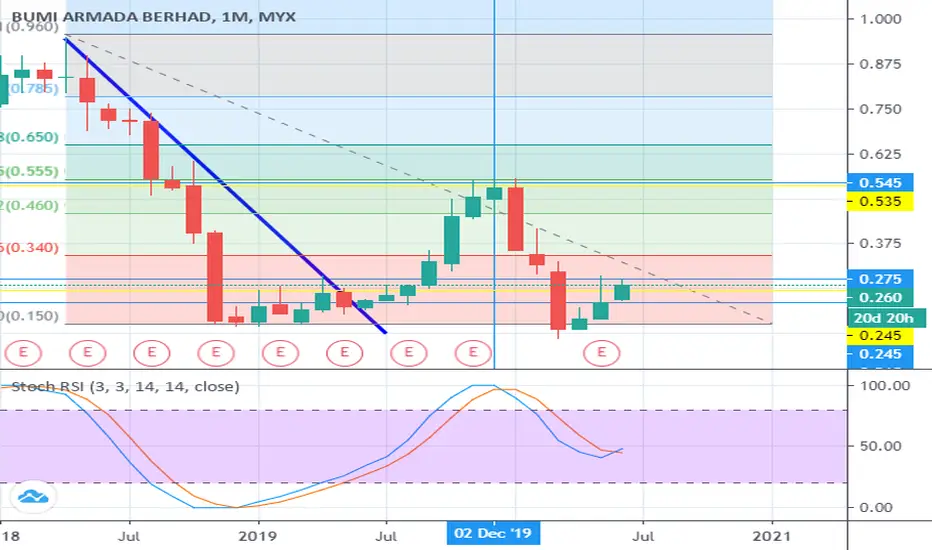Click 0.750 on the price axis
The width and height of the screenshot is (932, 550).
click(x=881, y=109)
